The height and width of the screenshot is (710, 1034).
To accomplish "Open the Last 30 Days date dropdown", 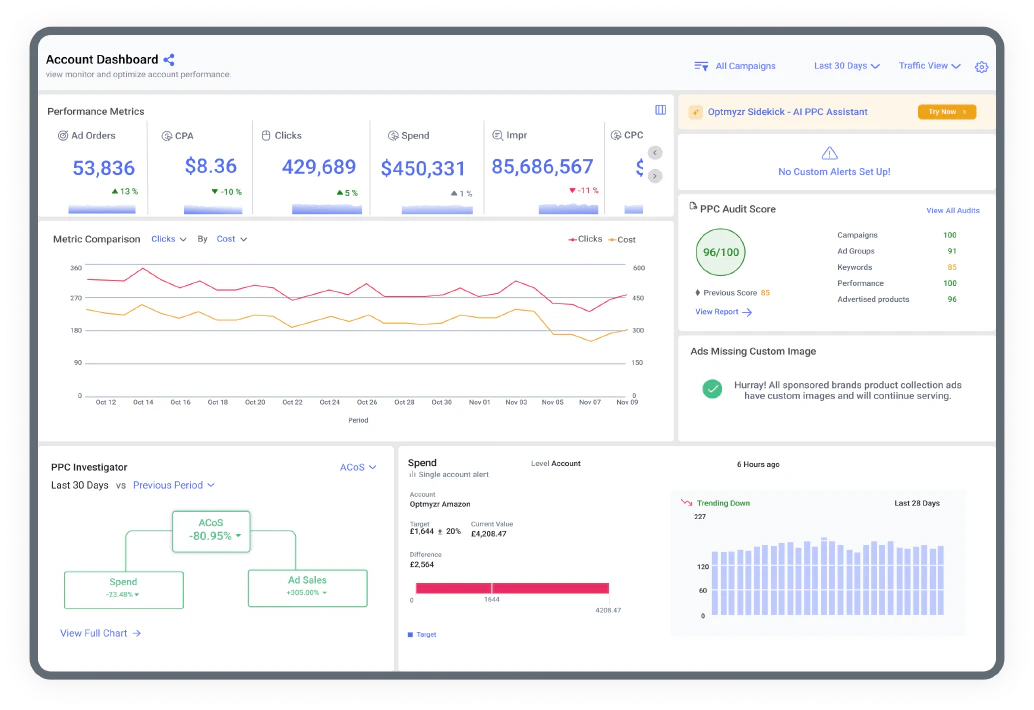I will (846, 66).
